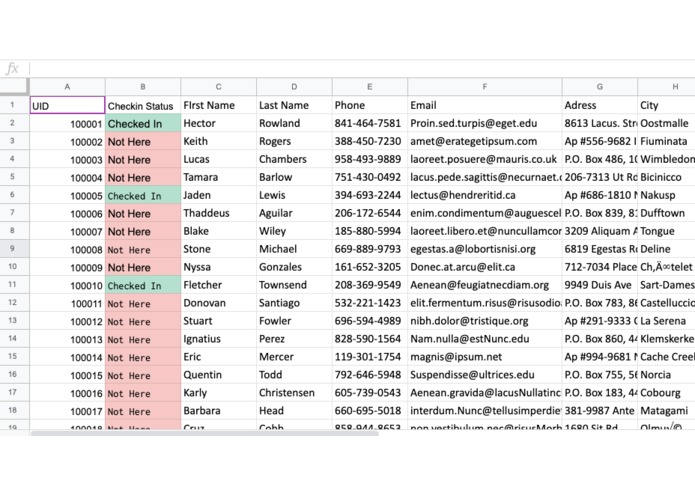Click the city Nakusp
Viewport: 695px width, 494px height.
[x=658, y=195]
